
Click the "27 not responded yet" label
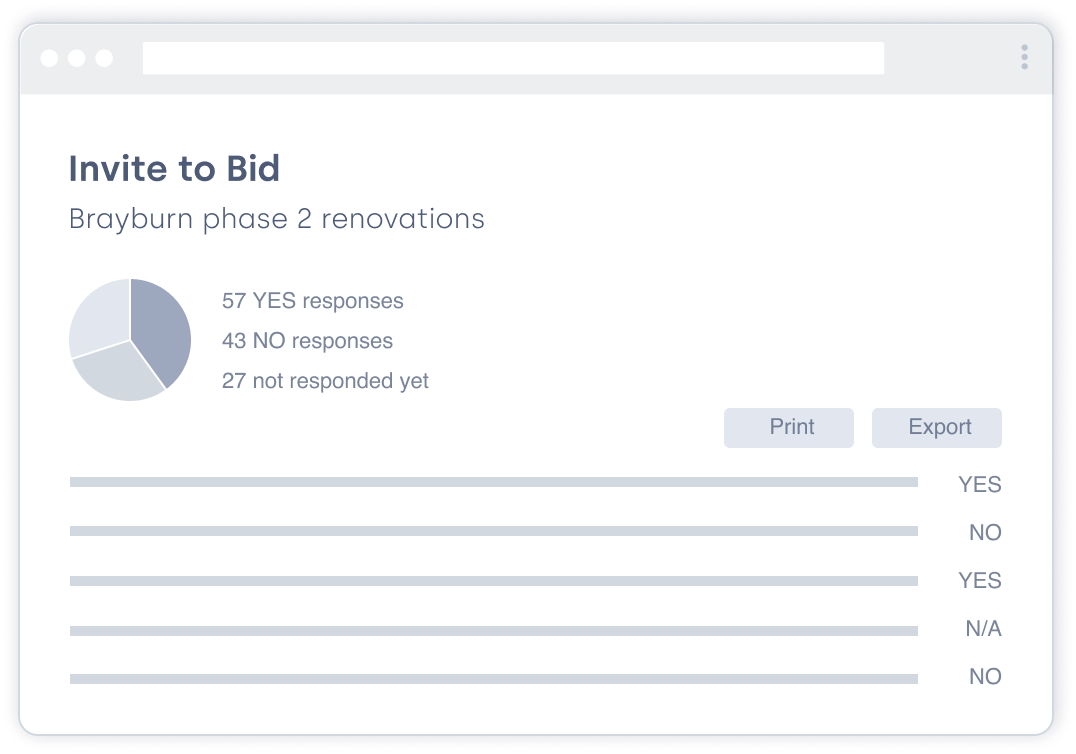pos(325,381)
